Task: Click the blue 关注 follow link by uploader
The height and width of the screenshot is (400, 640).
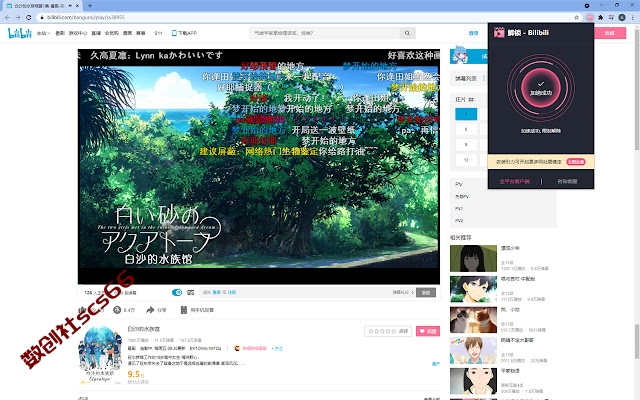Action: [278, 349]
